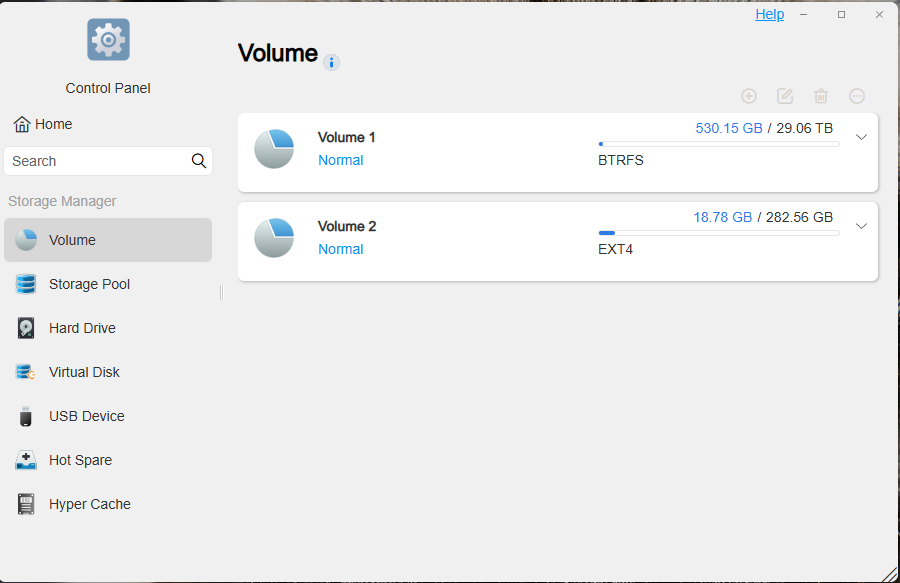Click the Control Panel title text

pyautogui.click(x=108, y=88)
